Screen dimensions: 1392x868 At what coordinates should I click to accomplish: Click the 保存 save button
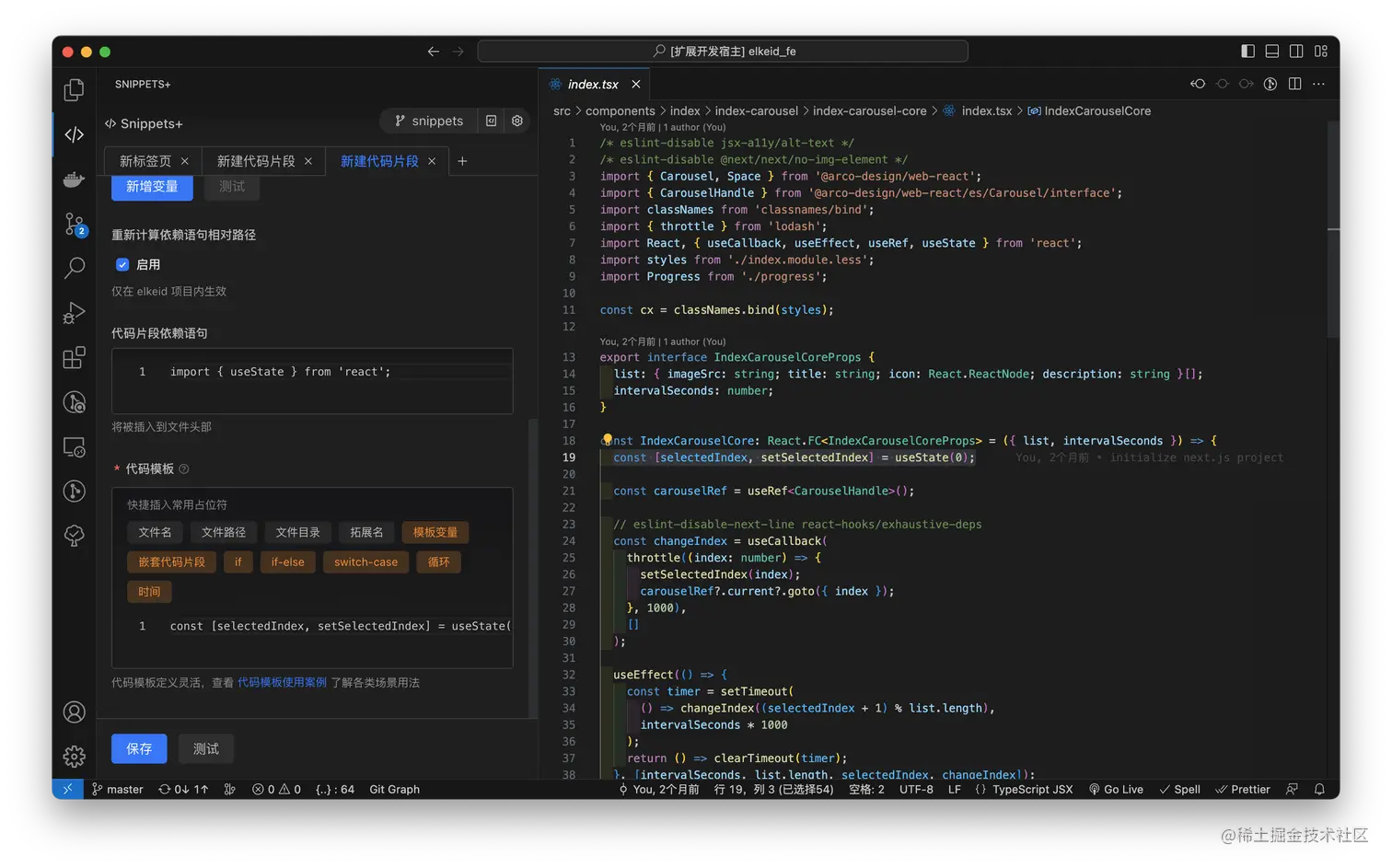pos(139,748)
